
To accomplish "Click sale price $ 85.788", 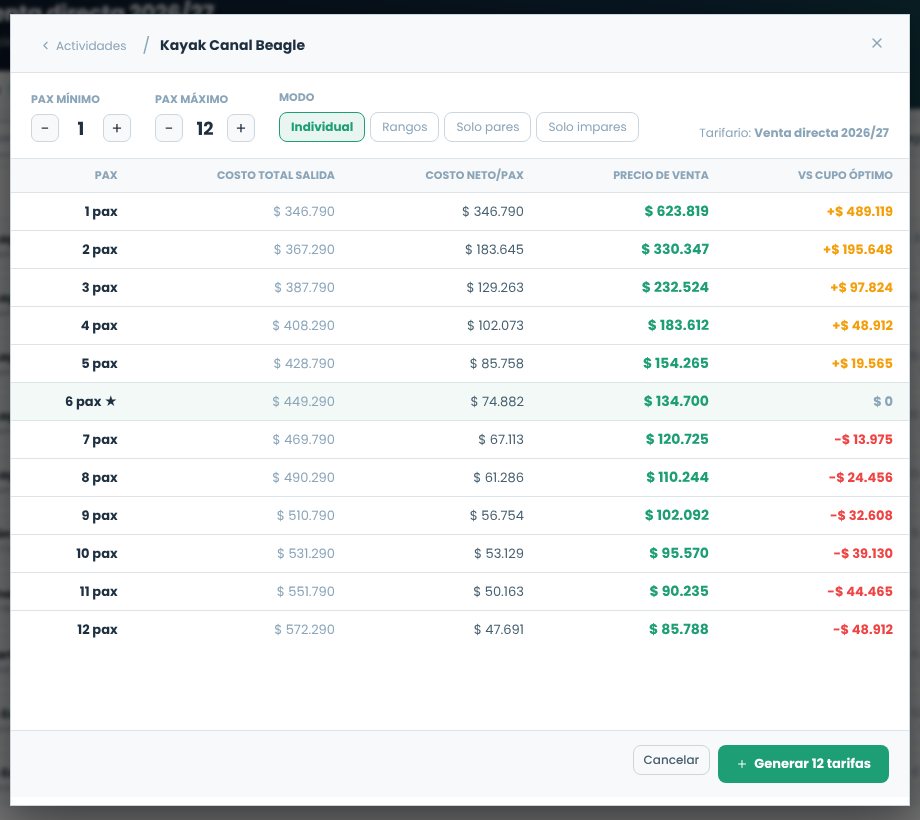I will pyautogui.click(x=679, y=629).
